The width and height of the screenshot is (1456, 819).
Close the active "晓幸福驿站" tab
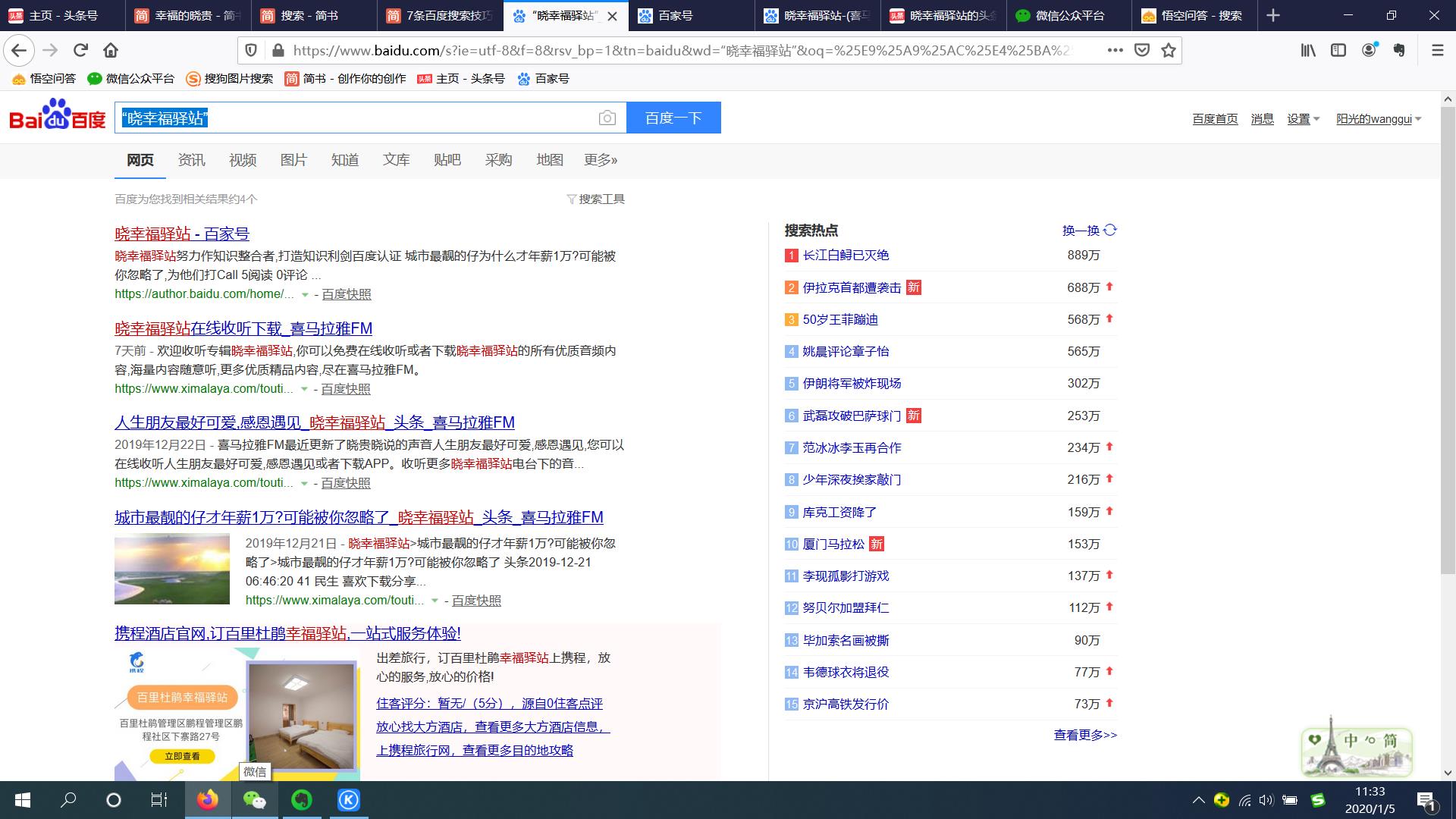613,16
